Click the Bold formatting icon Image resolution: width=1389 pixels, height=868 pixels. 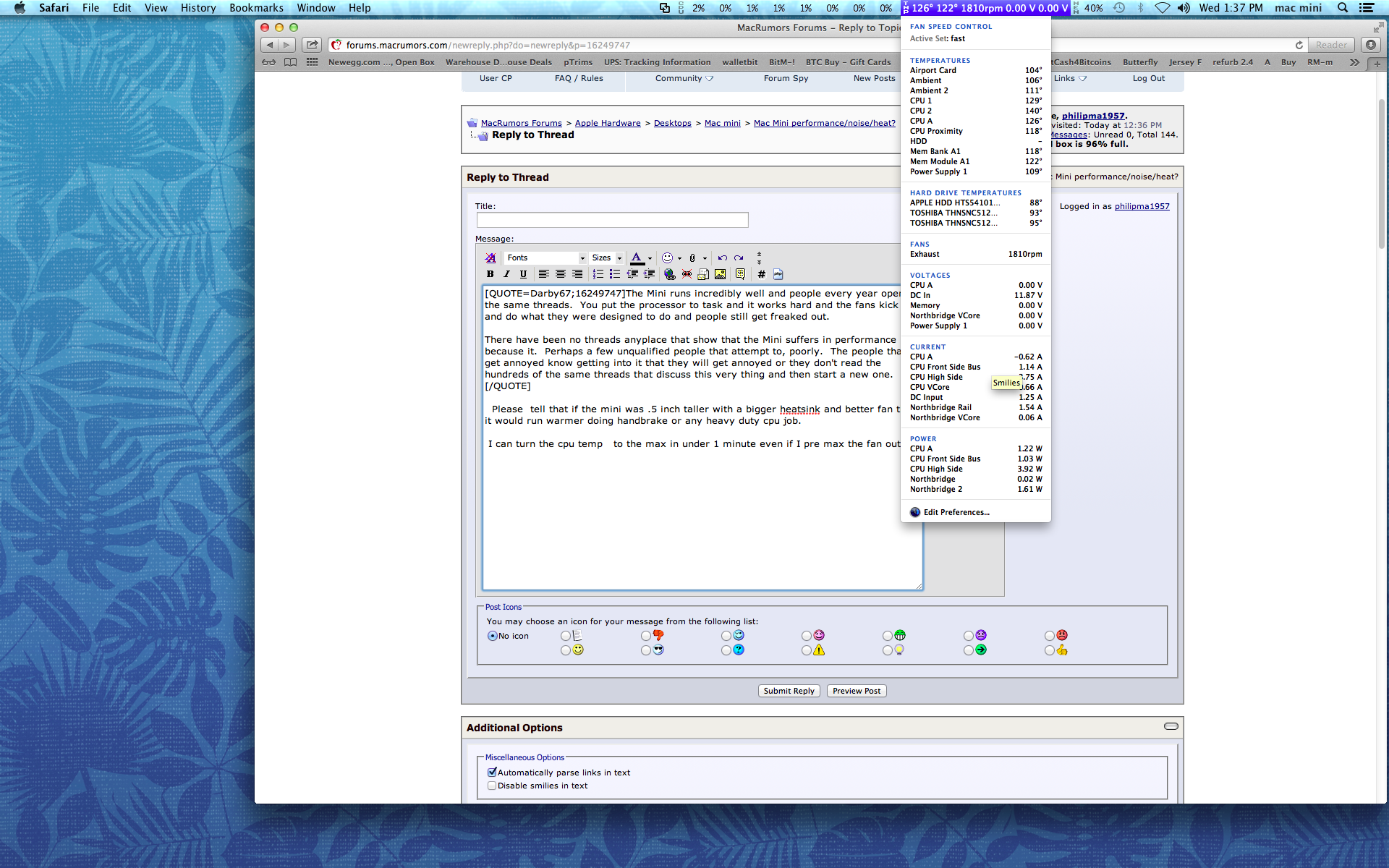click(490, 274)
